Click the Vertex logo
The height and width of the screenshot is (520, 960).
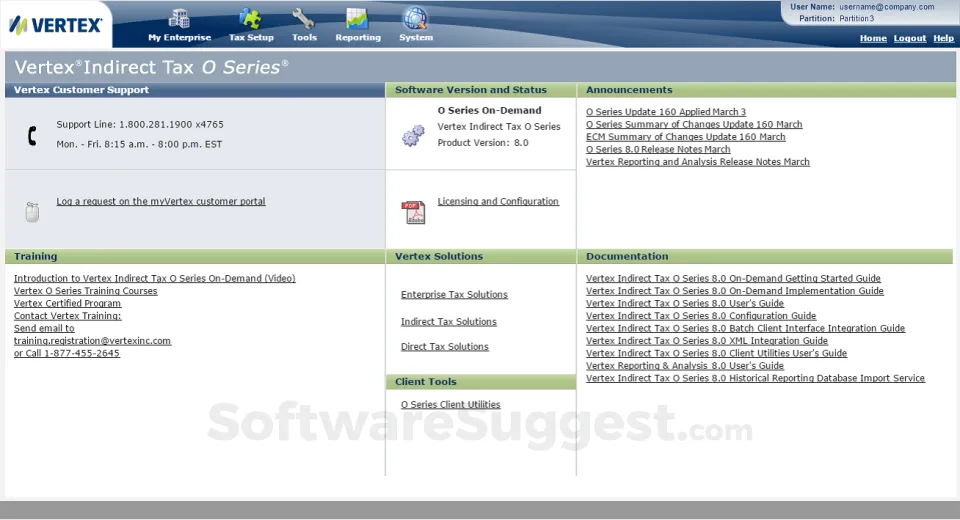[x=55, y=25]
